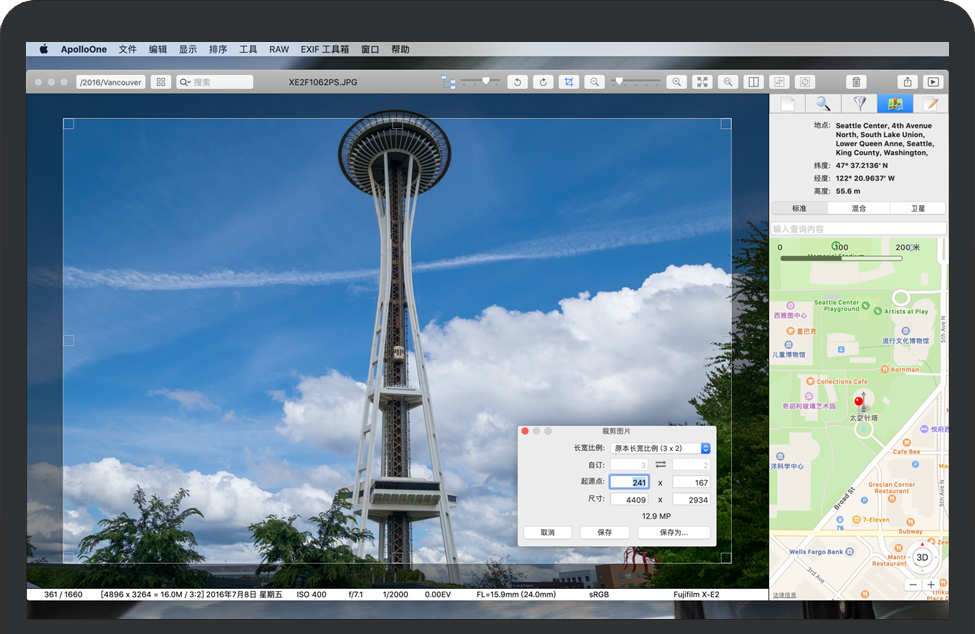Expand the search field magnifier options

185,82
